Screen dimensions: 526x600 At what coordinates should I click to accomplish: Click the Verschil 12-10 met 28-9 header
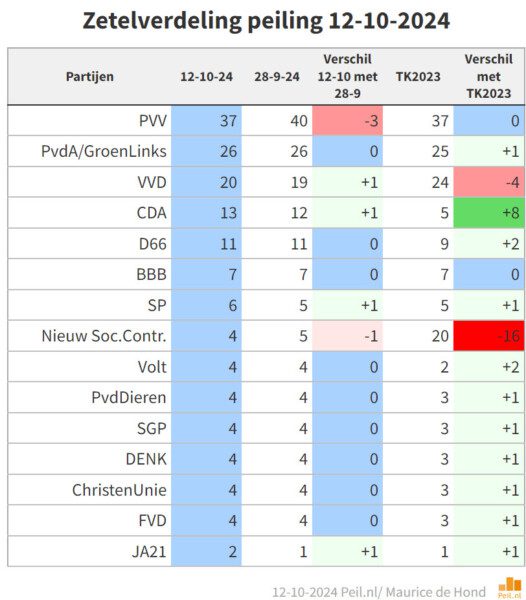pos(347,77)
